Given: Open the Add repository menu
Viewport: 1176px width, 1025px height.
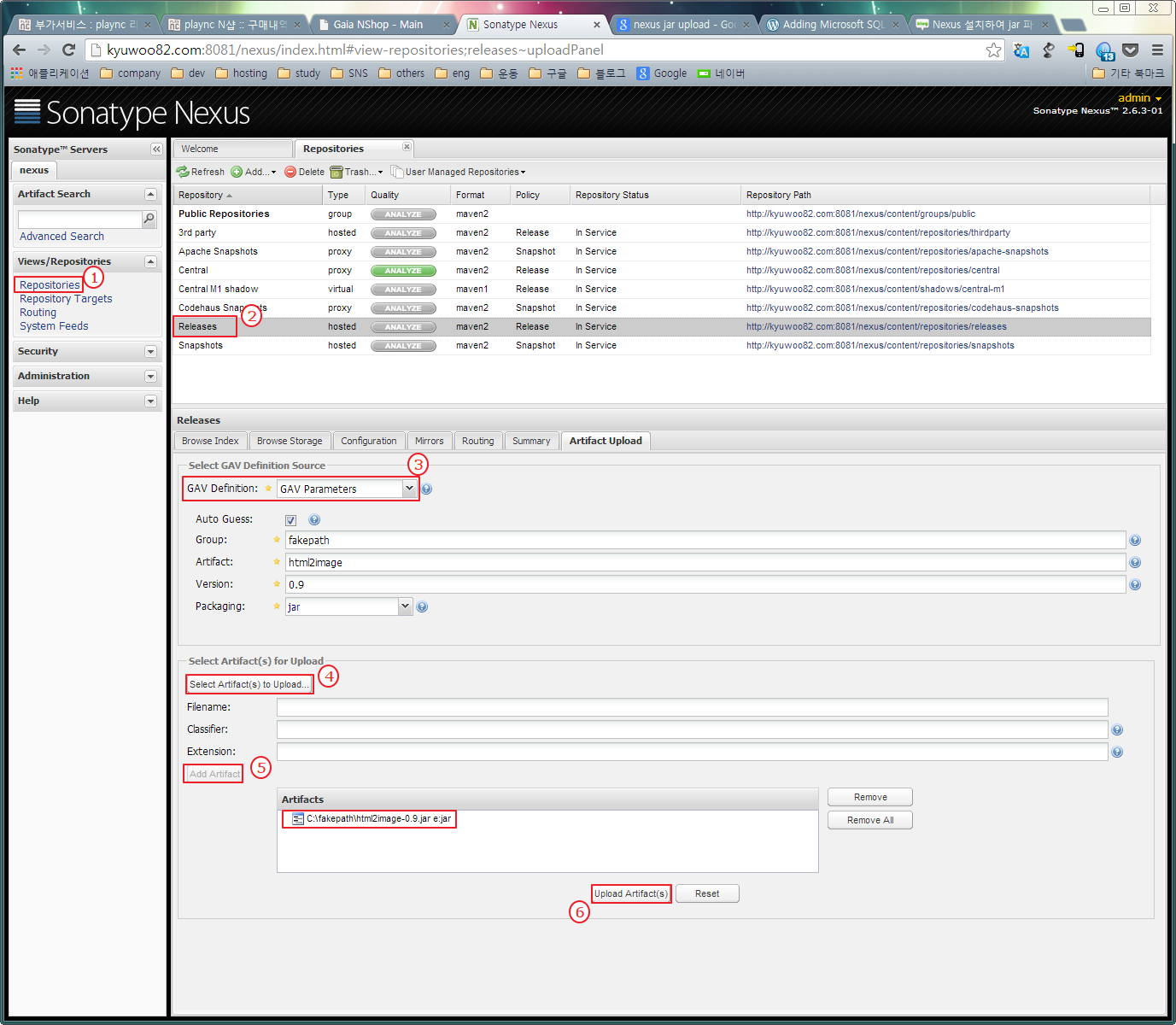Looking at the screenshot, I should coord(254,172).
